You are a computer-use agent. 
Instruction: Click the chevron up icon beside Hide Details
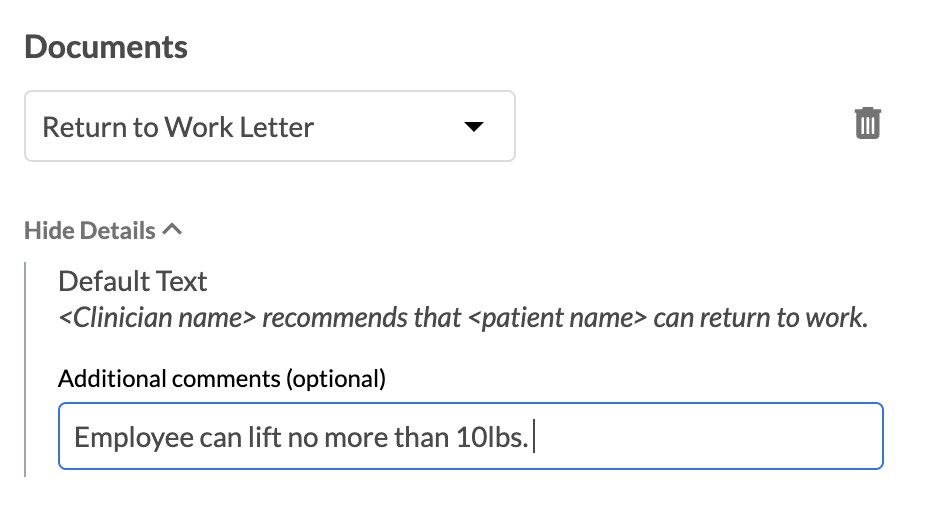[172, 230]
